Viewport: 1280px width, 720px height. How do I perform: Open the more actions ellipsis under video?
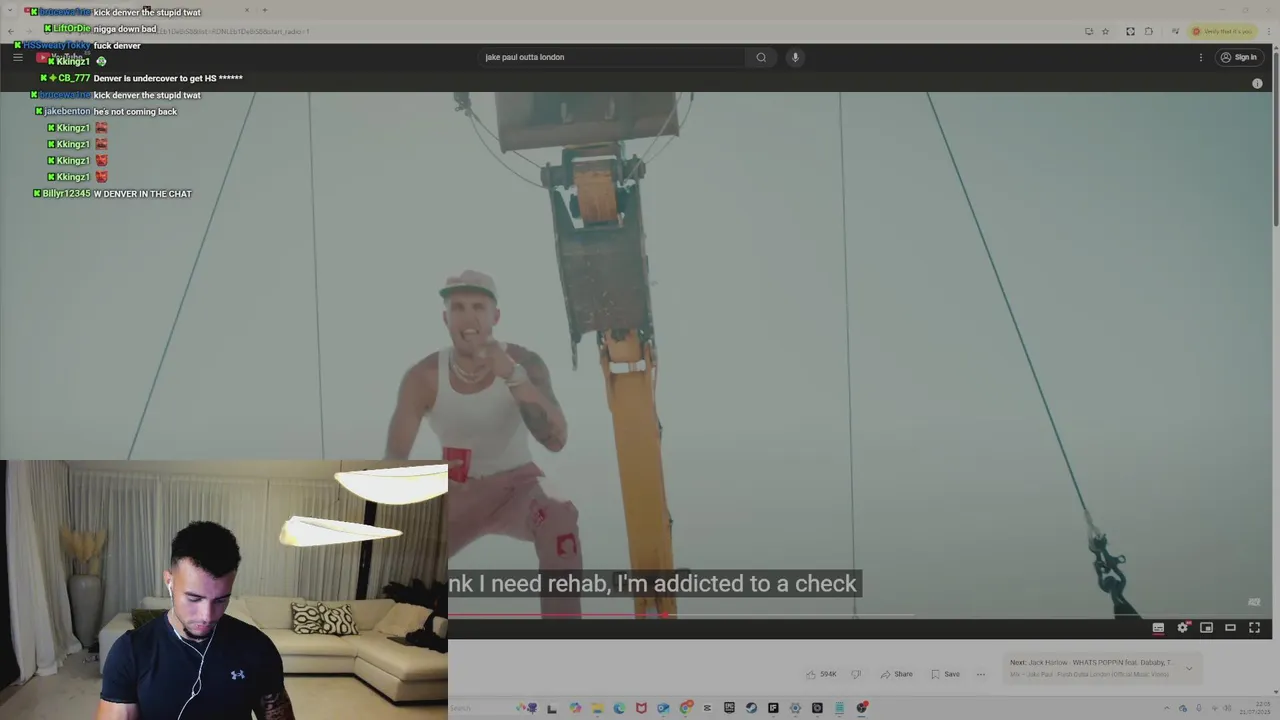[981, 674]
